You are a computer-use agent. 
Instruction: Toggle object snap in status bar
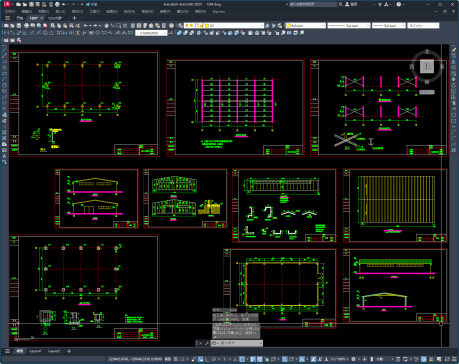click(242, 359)
